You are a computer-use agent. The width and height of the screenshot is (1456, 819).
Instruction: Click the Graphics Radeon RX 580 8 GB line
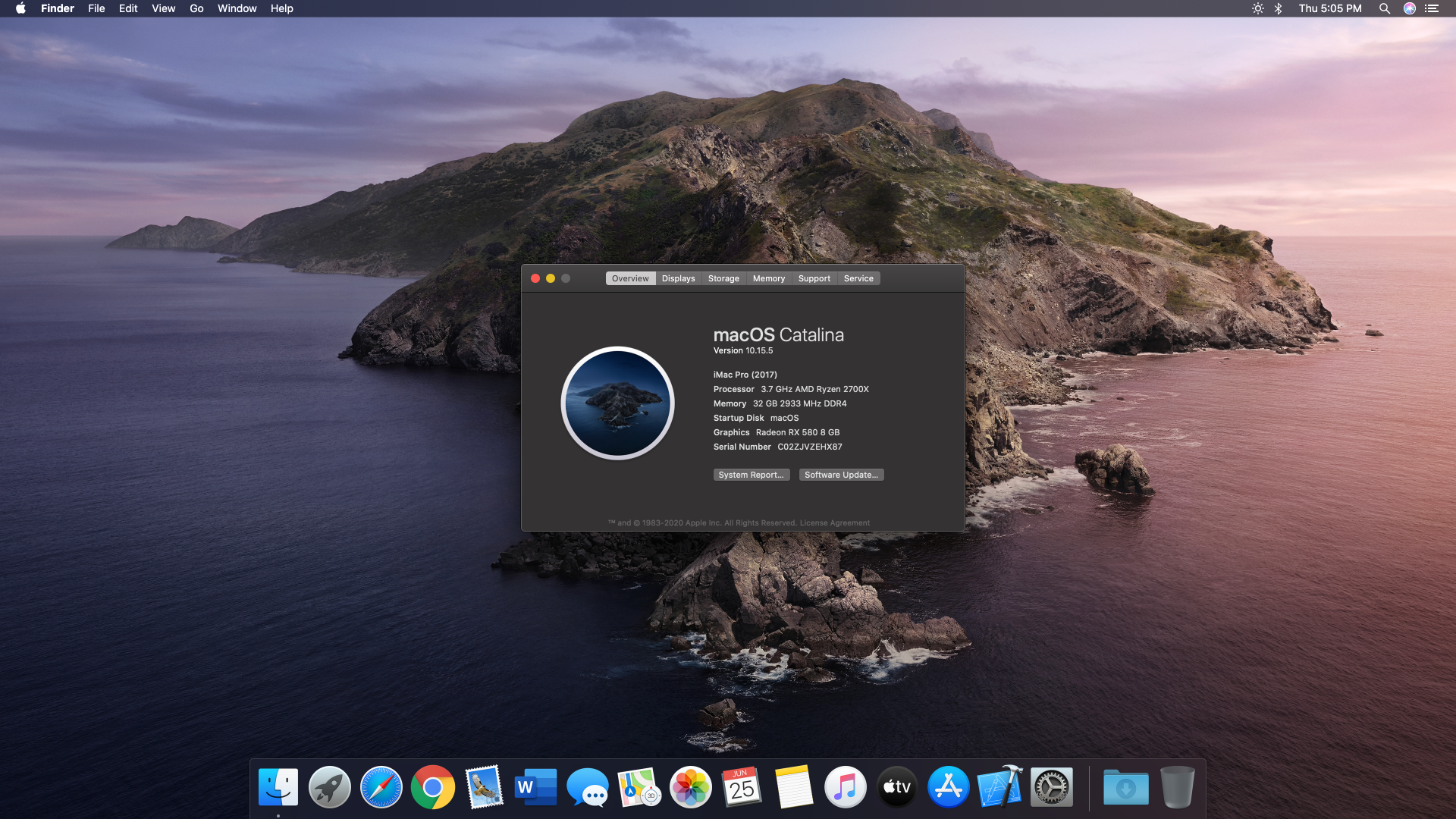pos(777,432)
